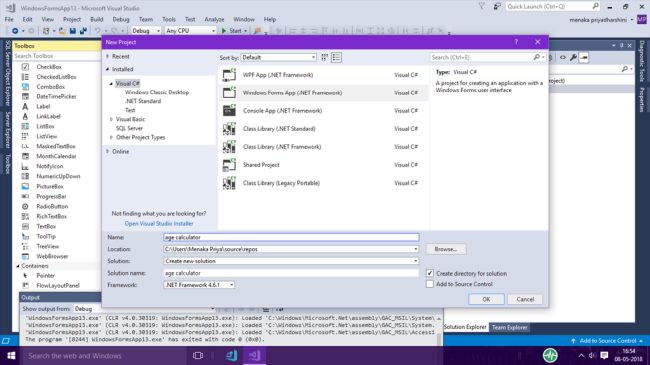650x365 pixels.
Task: Select the Class Library (Legacy Portable) icon
Action: click(229, 183)
